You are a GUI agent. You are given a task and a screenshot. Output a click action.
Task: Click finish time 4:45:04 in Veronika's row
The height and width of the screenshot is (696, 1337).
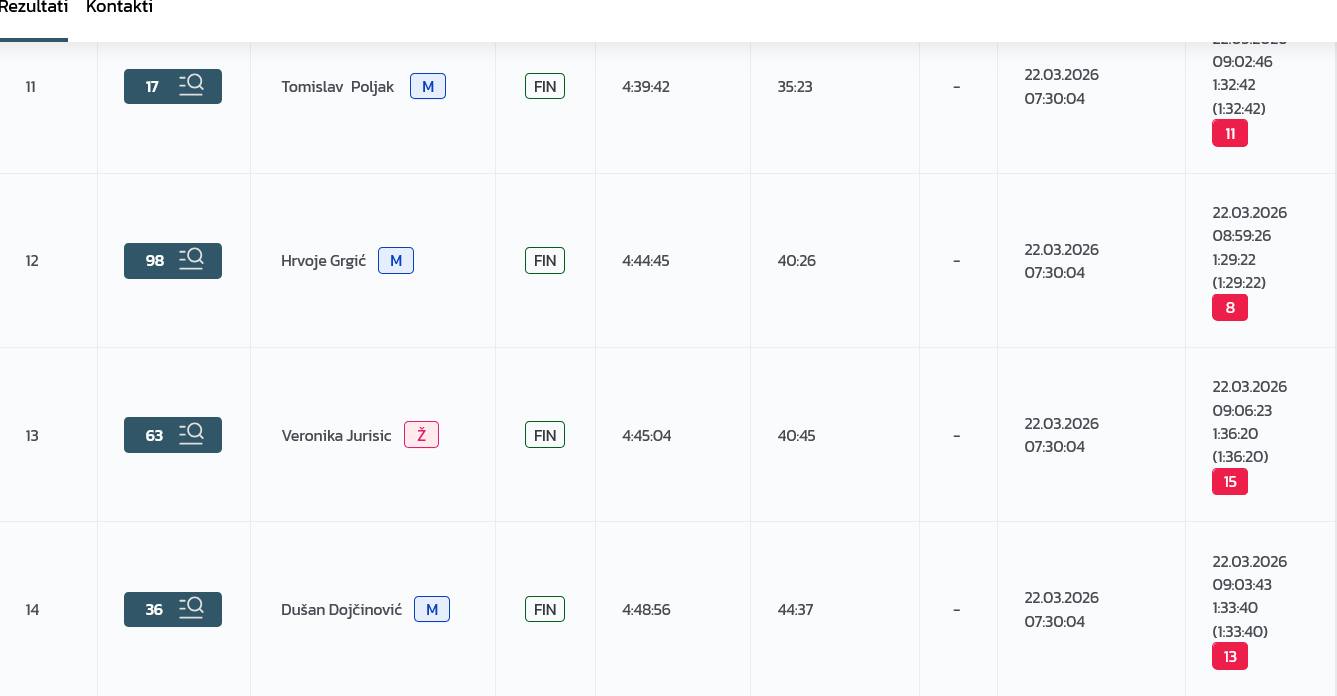(x=646, y=435)
